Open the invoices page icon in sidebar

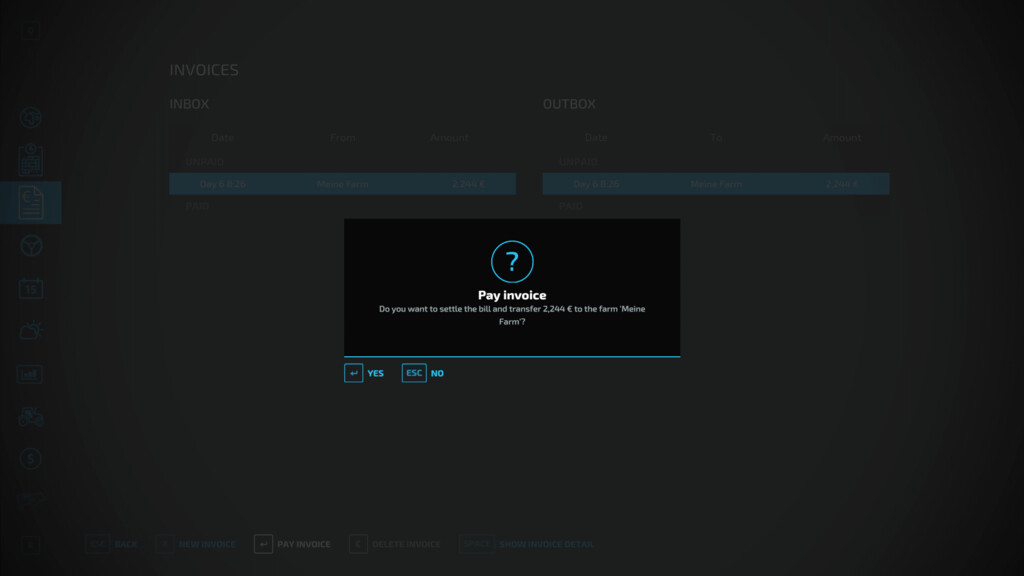[x=31, y=202]
